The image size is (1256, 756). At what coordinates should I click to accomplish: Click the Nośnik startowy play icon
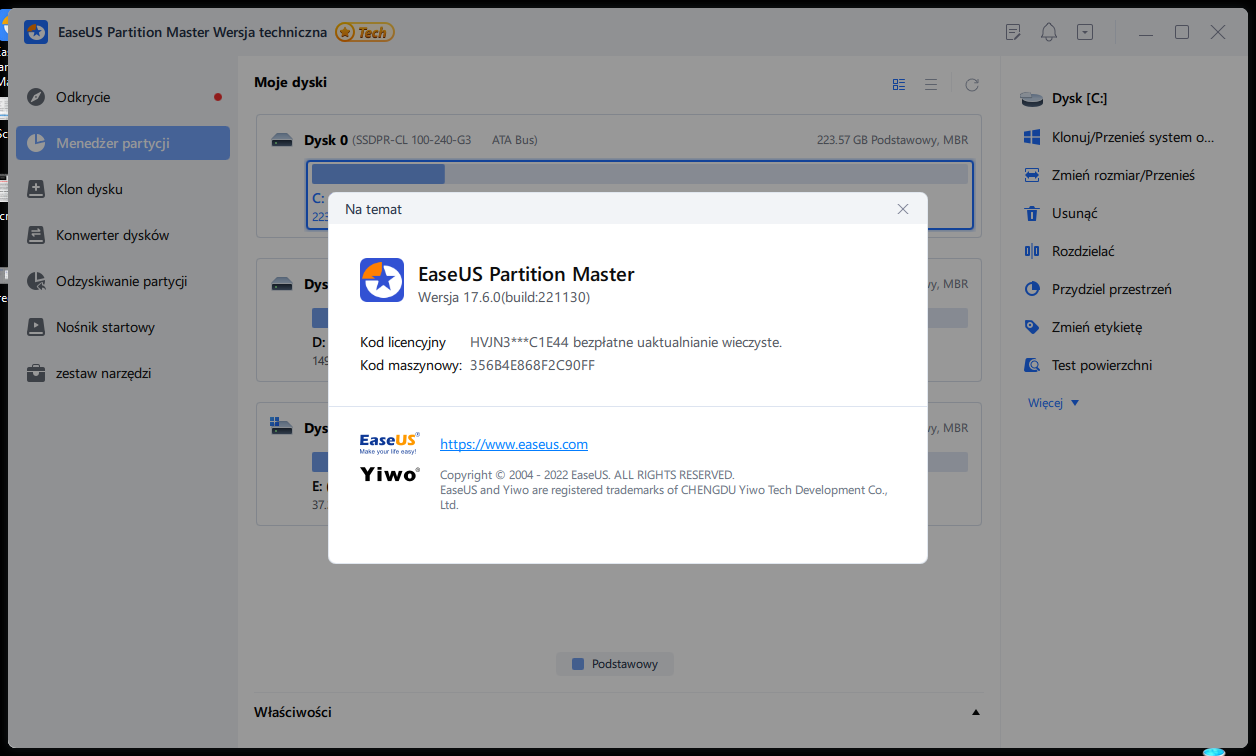[x=36, y=327]
